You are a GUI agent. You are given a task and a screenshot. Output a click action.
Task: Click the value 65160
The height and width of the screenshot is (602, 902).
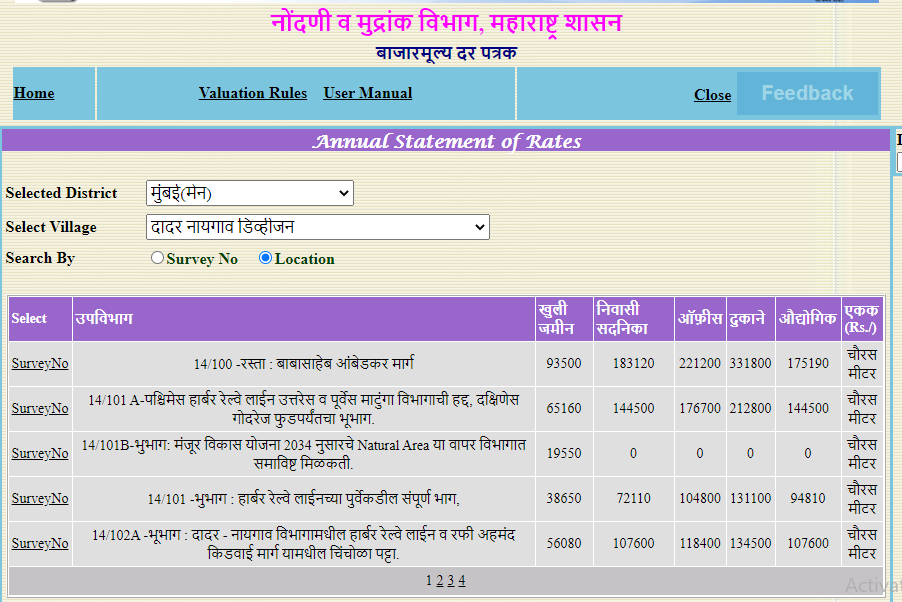(564, 409)
